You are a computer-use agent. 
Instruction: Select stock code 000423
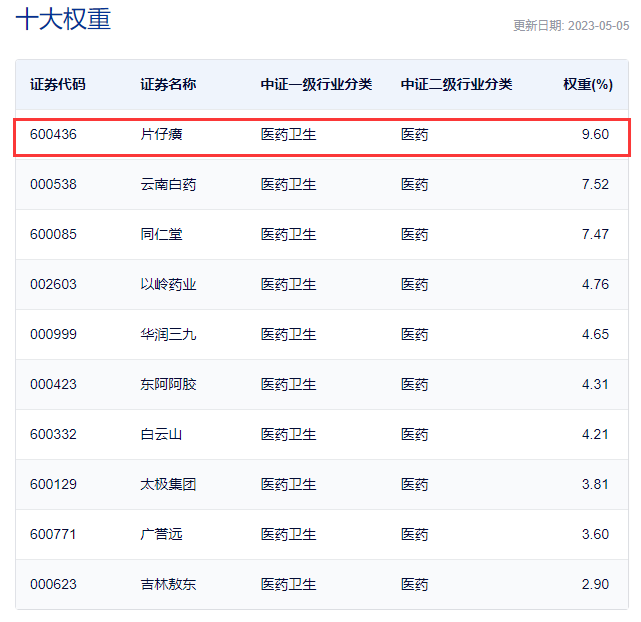(53, 384)
